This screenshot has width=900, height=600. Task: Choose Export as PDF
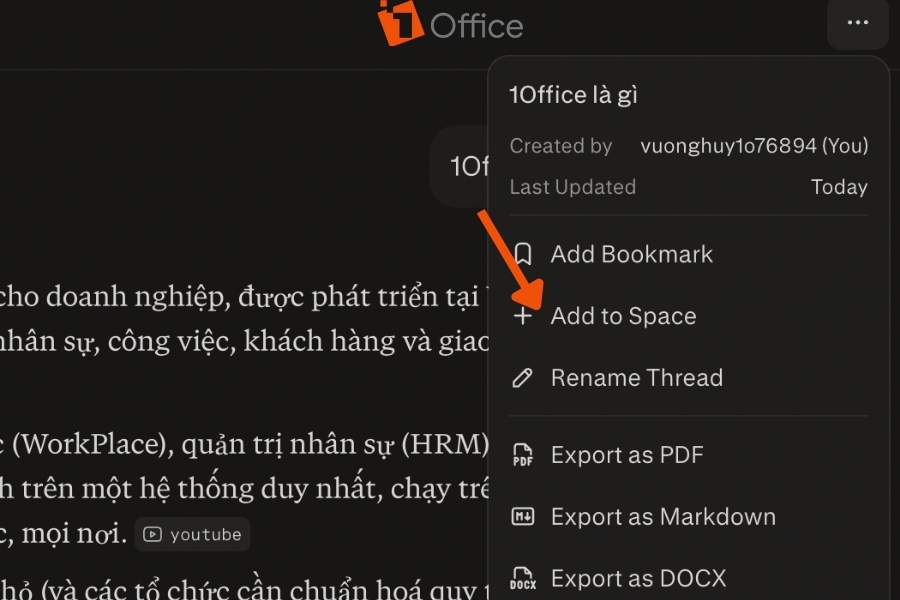(688, 455)
